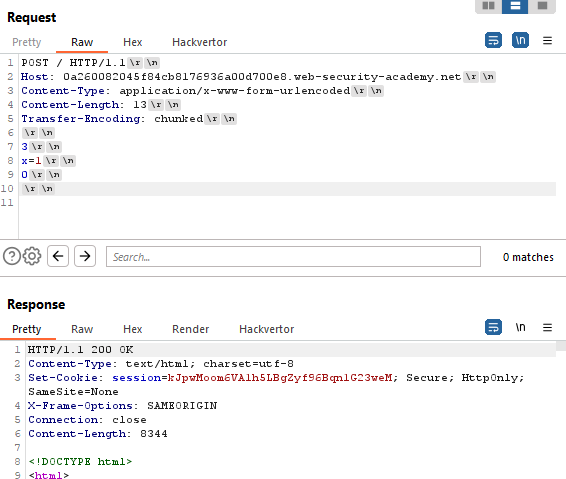Click response Content-Length value 8344
Screen dimensions: 566x479
[x=154, y=434]
